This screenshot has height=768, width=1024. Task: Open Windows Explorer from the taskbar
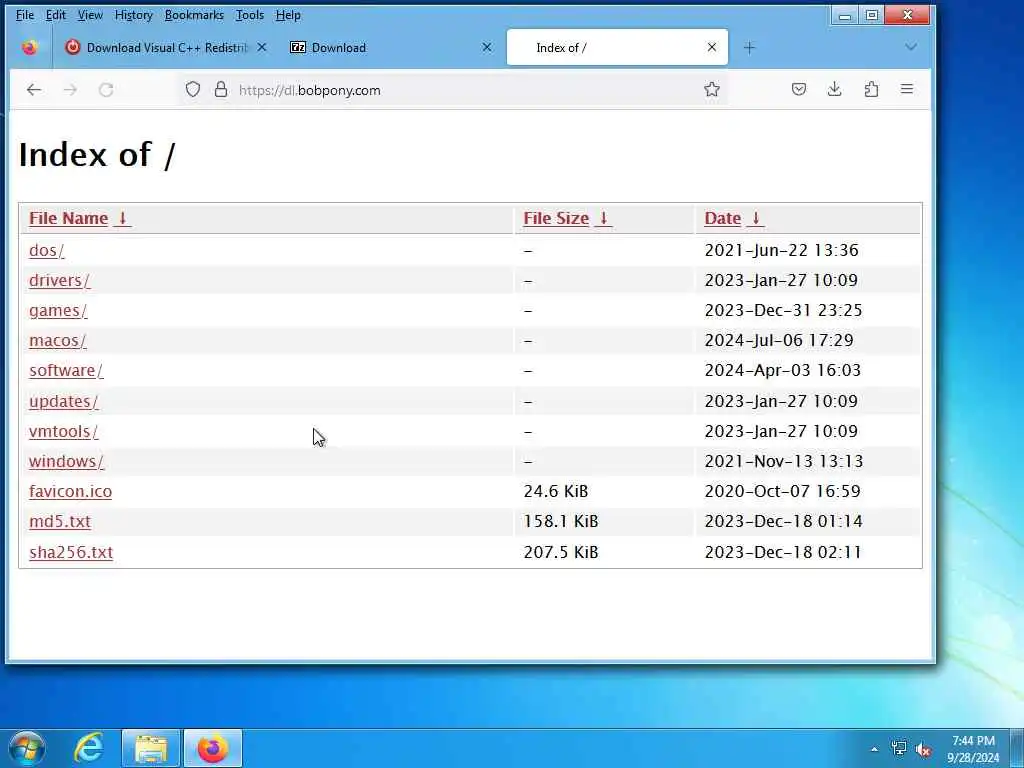(151, 748)
